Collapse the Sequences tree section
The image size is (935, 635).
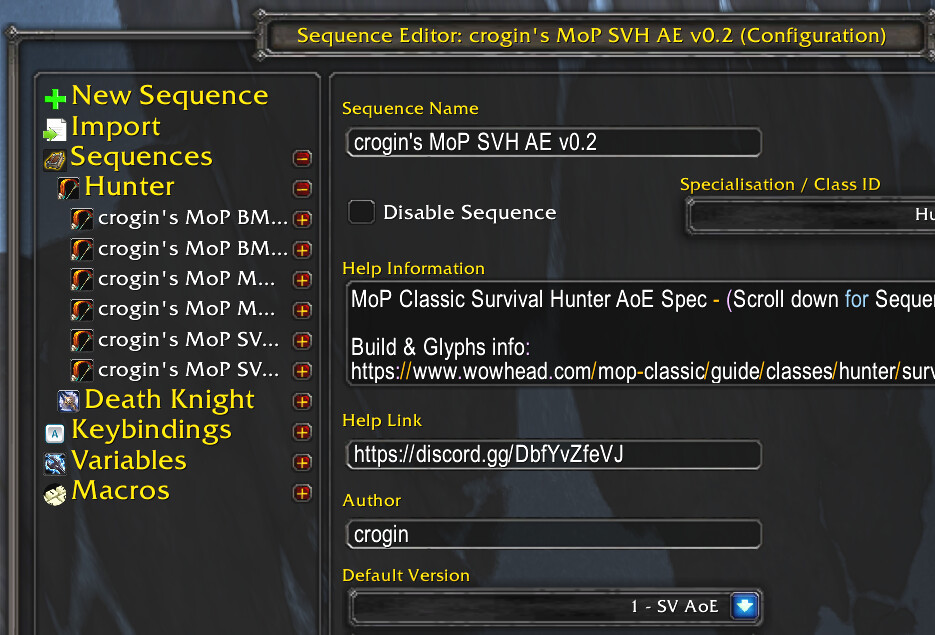pyautogui.click(x=302, y=158)
